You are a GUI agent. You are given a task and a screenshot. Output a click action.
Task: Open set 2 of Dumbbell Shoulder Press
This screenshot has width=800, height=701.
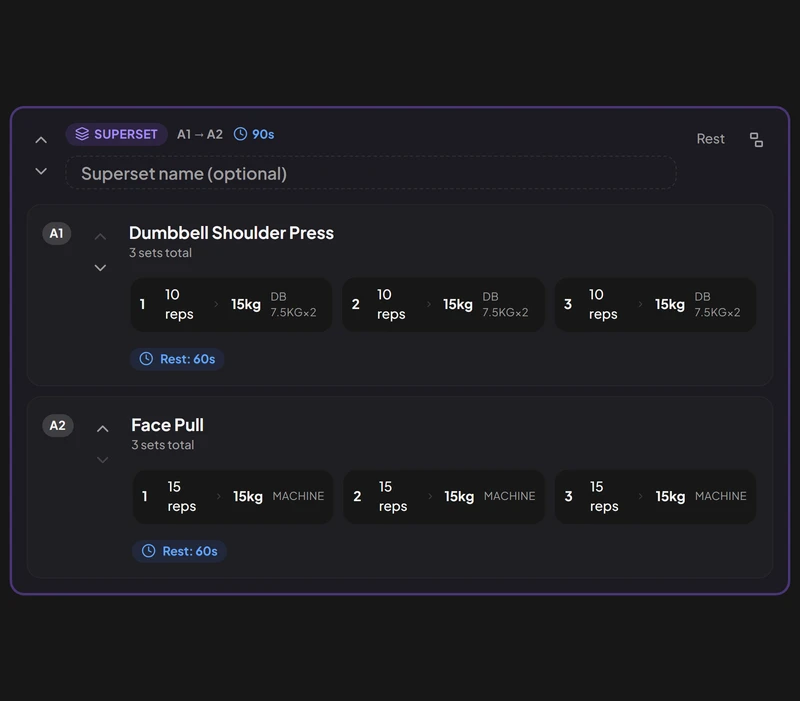(x=443, y=305)
